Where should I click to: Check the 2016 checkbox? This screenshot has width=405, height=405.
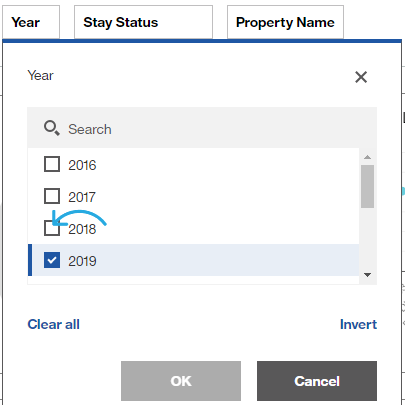pos(52,164)
